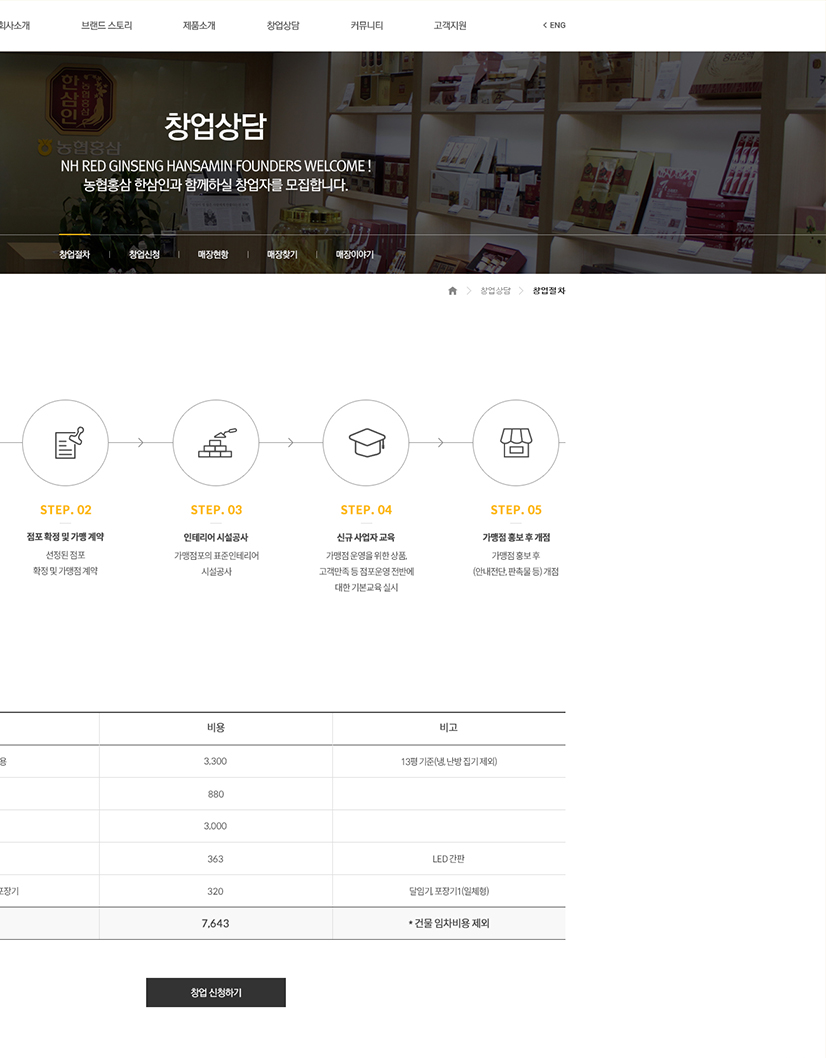826x1058 pixels.
Task: Open the 고객지원 menu
Action: tap(450, 26)
